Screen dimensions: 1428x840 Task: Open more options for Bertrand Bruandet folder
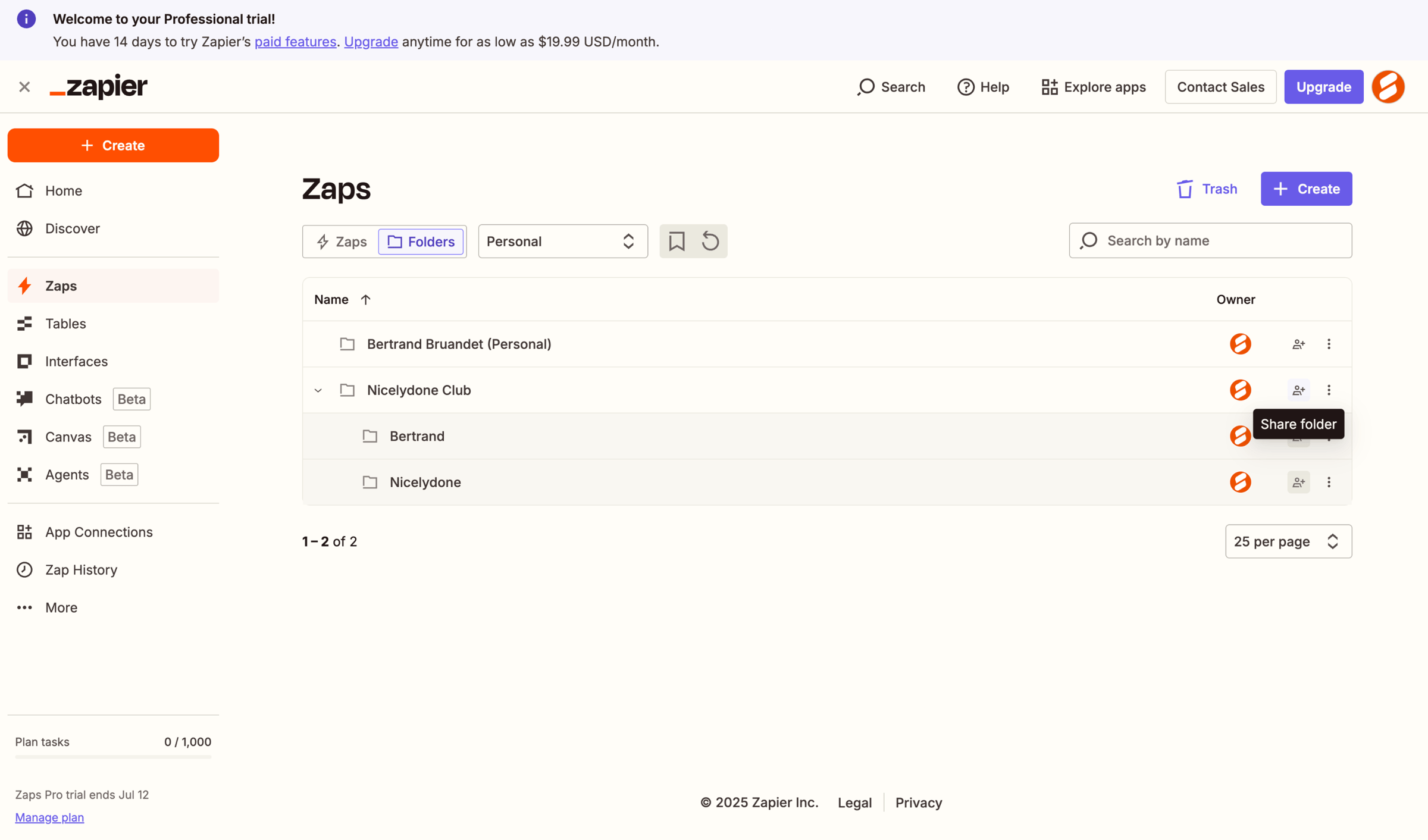point(1329,344)
